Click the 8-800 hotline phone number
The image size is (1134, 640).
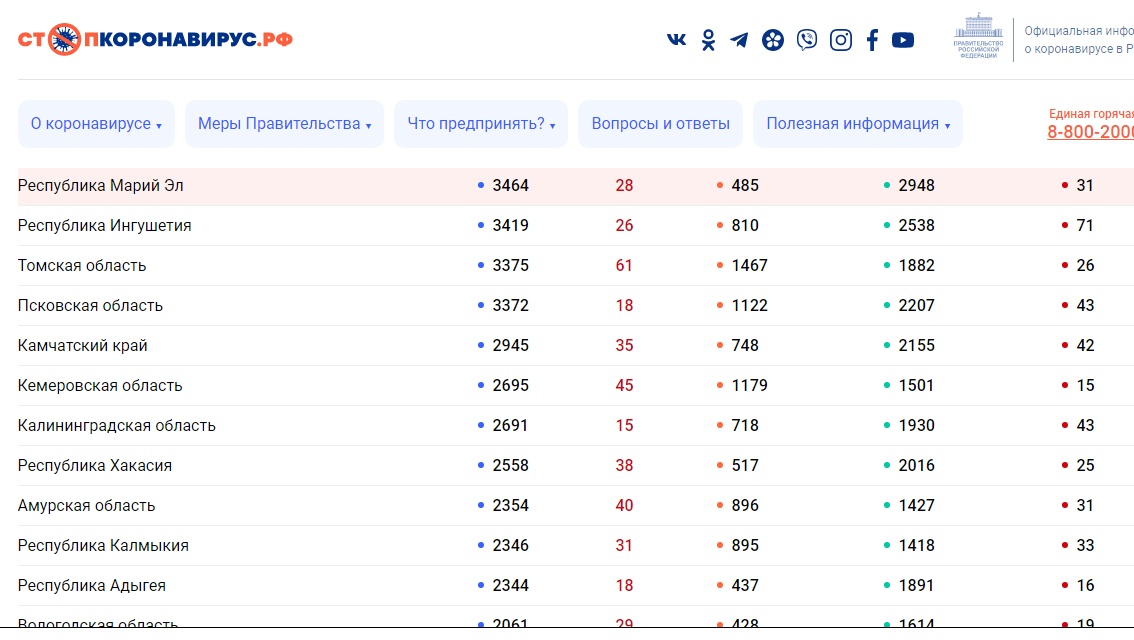tap(1090, 132)
